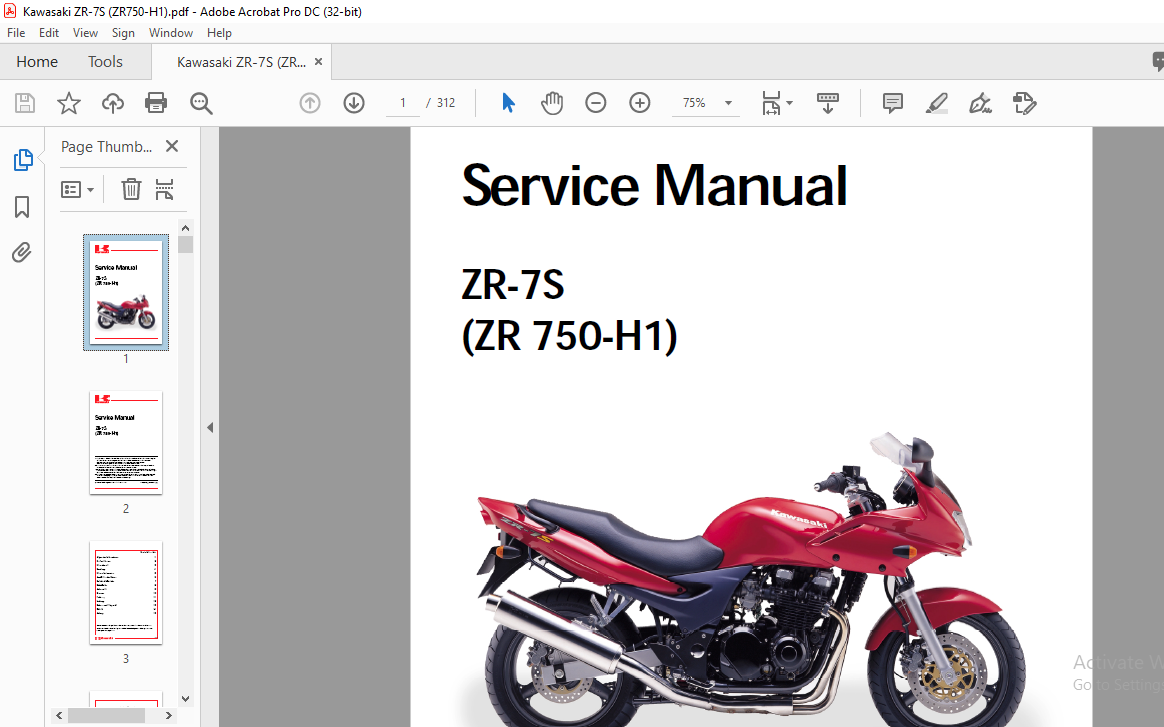Select the arrow Selection tool
The width and height of the screenshot is (1164, 727).
tap(509, 102)
